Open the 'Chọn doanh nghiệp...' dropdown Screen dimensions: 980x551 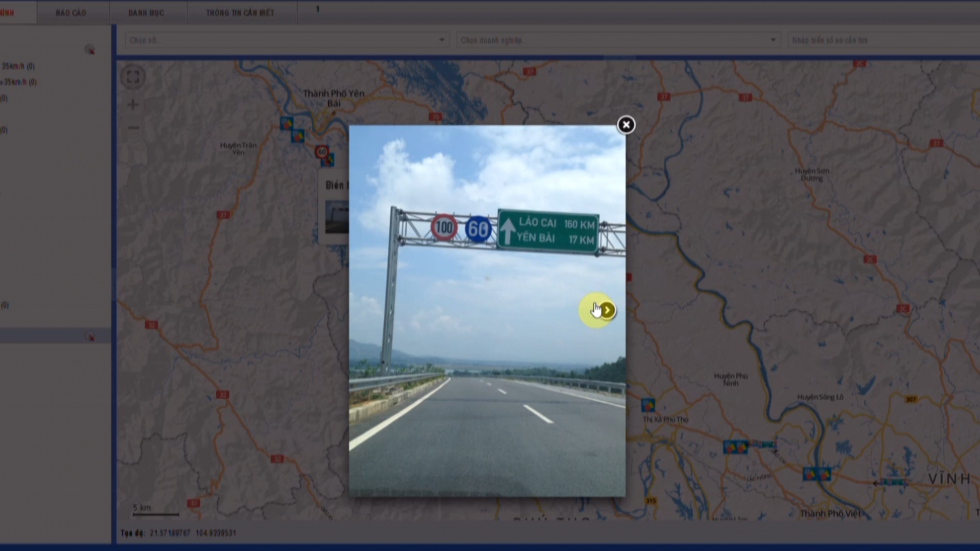coord(618,40)
